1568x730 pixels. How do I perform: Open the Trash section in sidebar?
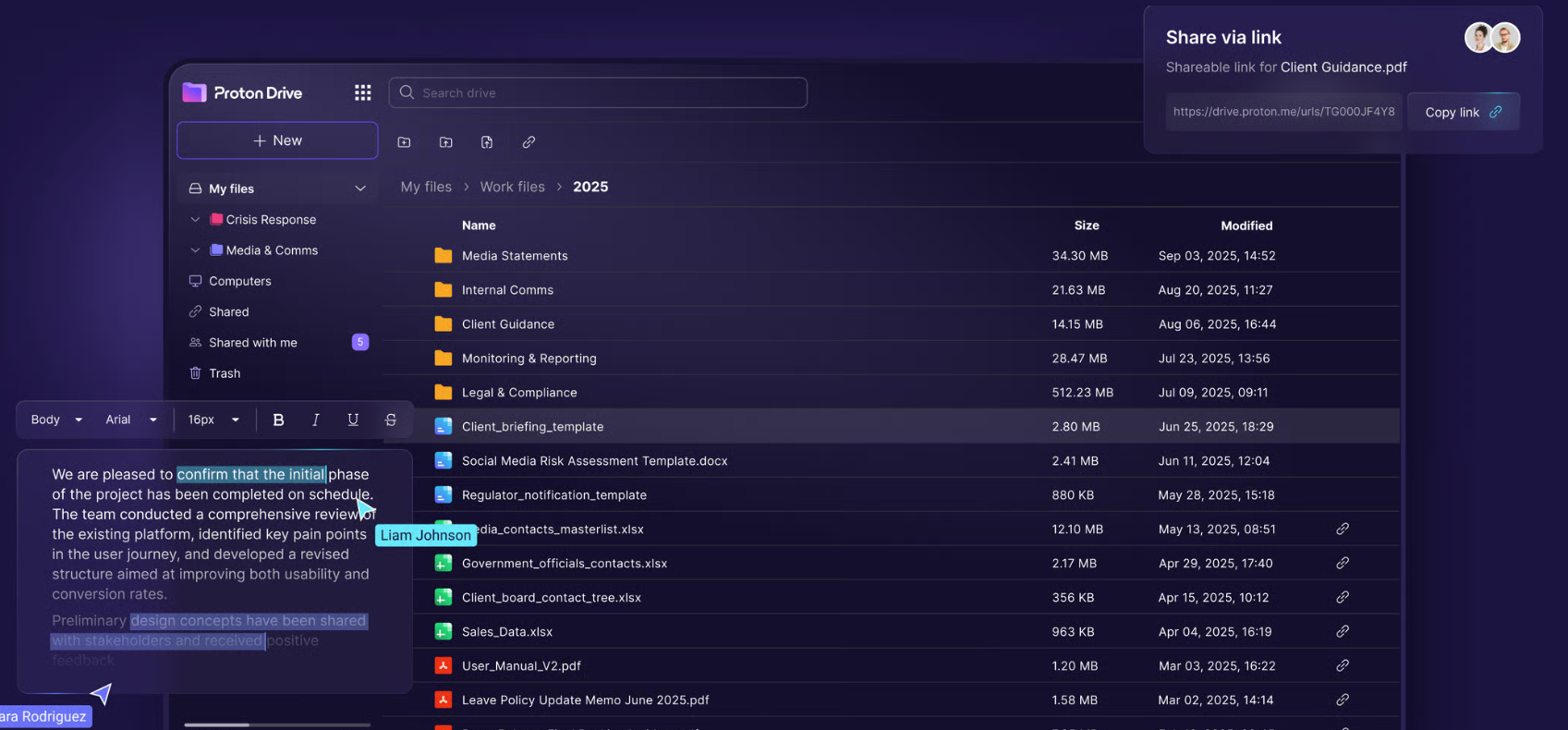224,373
